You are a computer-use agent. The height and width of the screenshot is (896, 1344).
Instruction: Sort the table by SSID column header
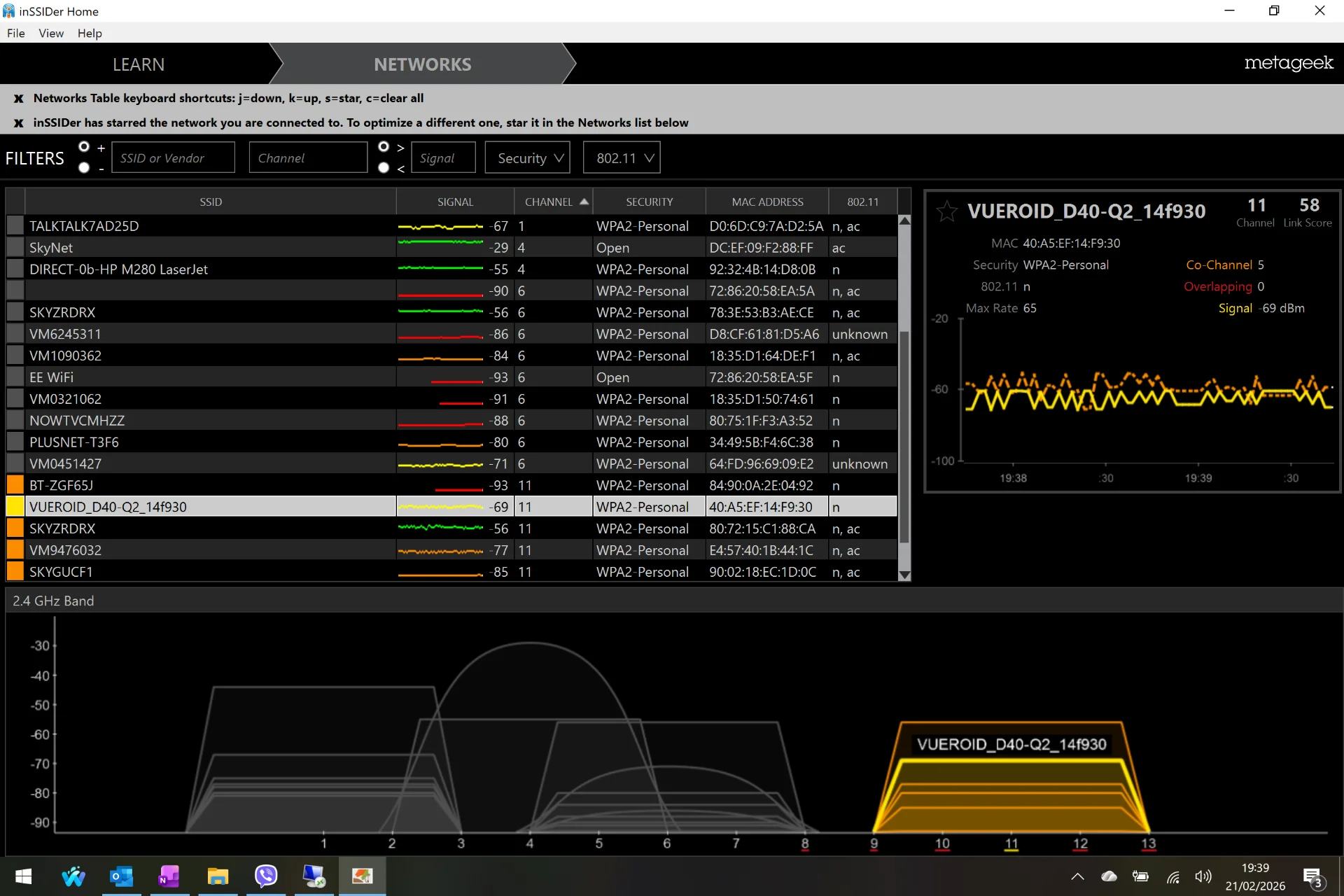211,202
